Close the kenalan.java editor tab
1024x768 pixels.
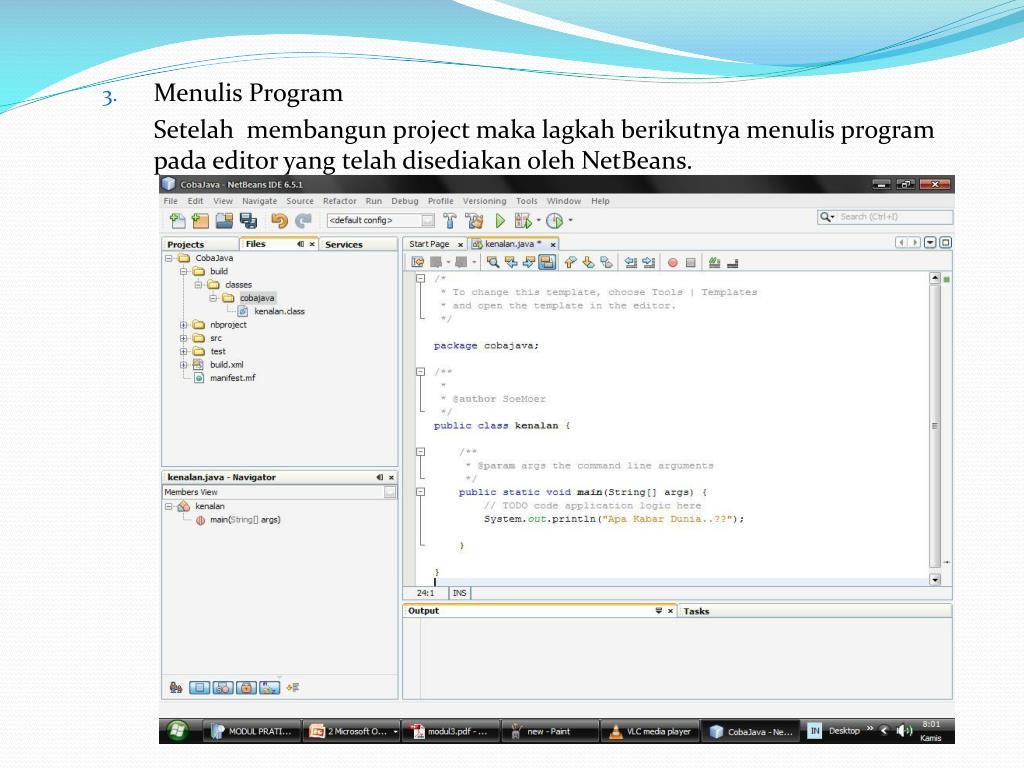pos(552,244)
